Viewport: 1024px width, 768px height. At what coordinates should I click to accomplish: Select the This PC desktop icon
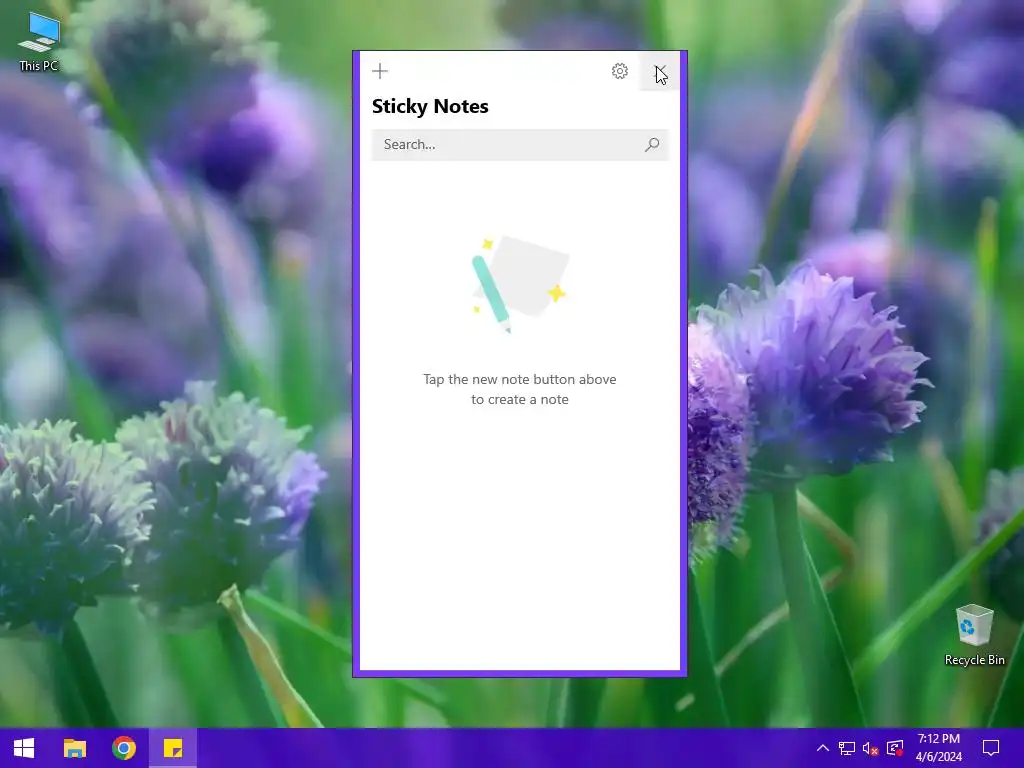[x=39, y=41]
